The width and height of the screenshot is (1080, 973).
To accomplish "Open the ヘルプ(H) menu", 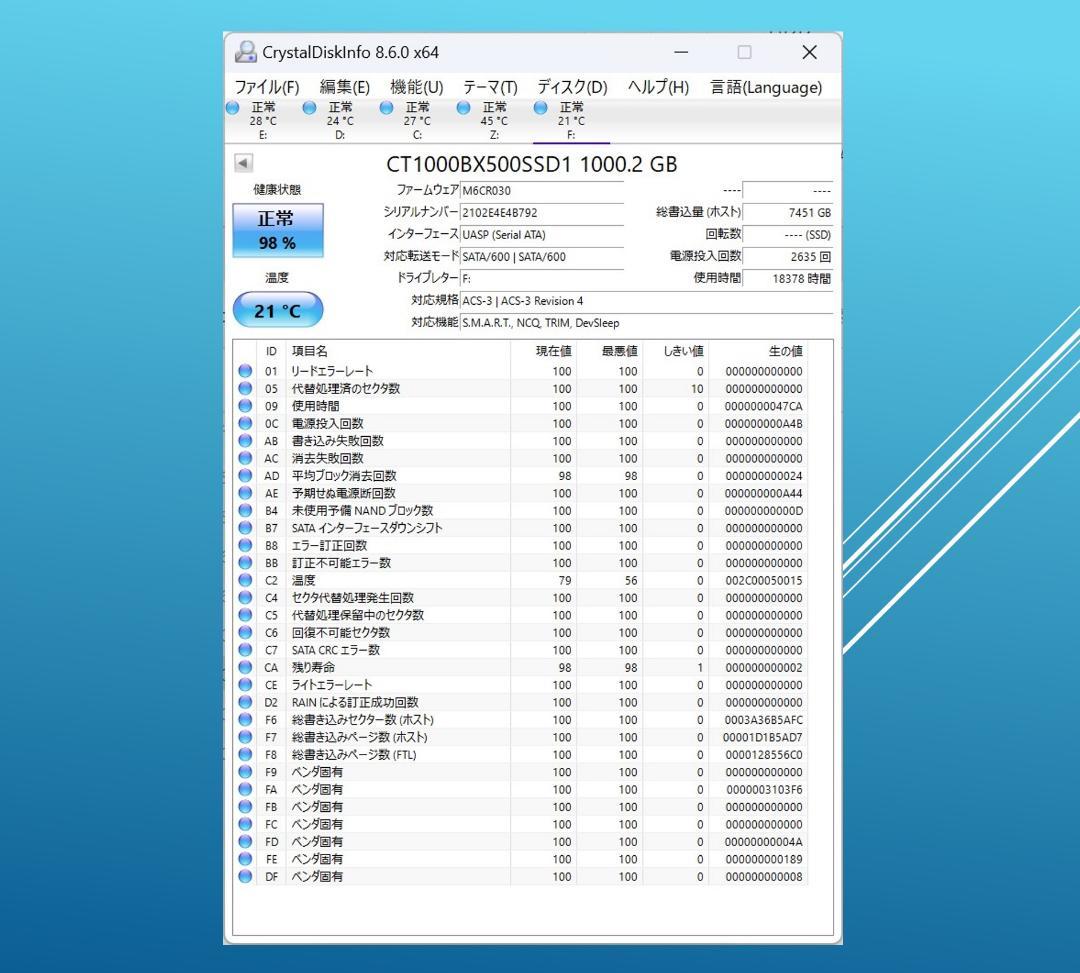I will pyautogui.click(x=658, y=87).
